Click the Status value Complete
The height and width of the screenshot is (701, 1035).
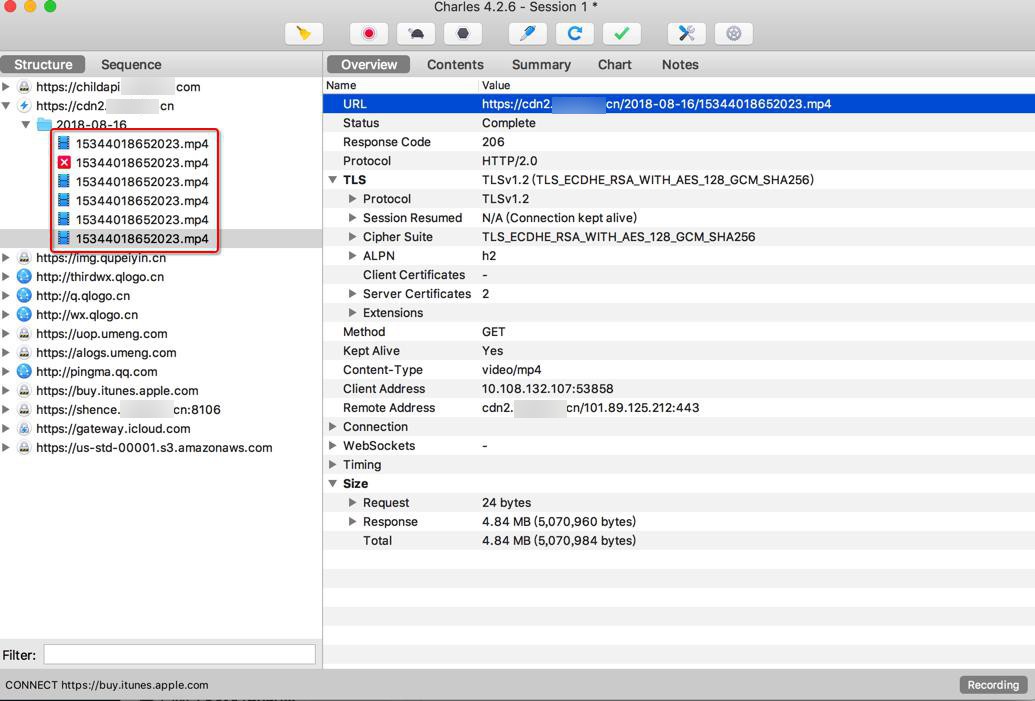(x=508, y=123)
